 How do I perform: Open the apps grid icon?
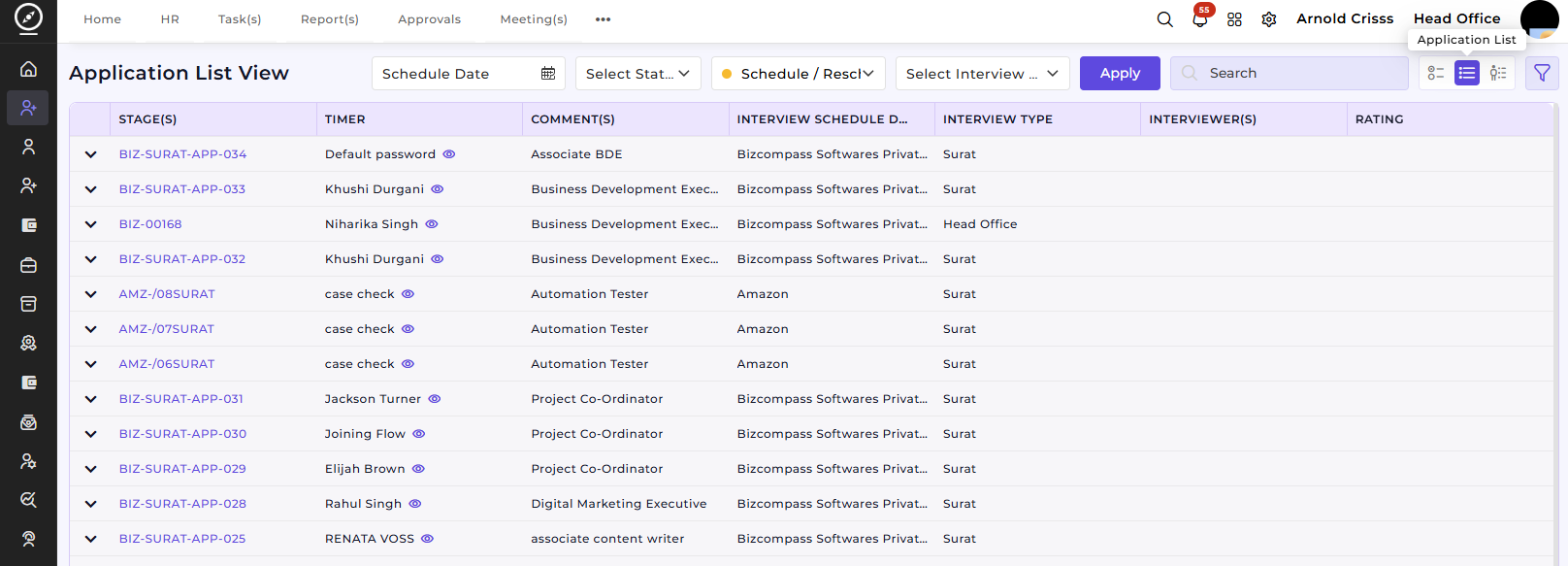coord(1234,19)
